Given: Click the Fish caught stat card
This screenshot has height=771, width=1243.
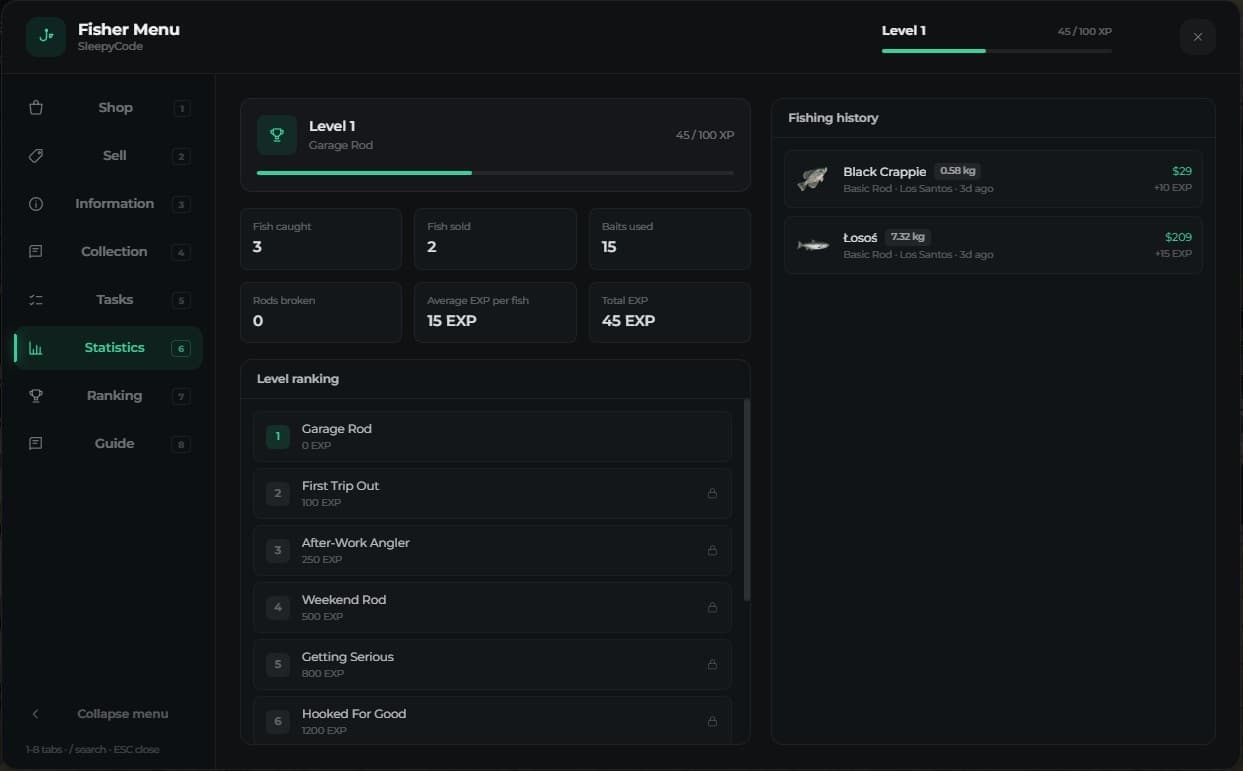Looking at the screenshot, I should point(321,239).
